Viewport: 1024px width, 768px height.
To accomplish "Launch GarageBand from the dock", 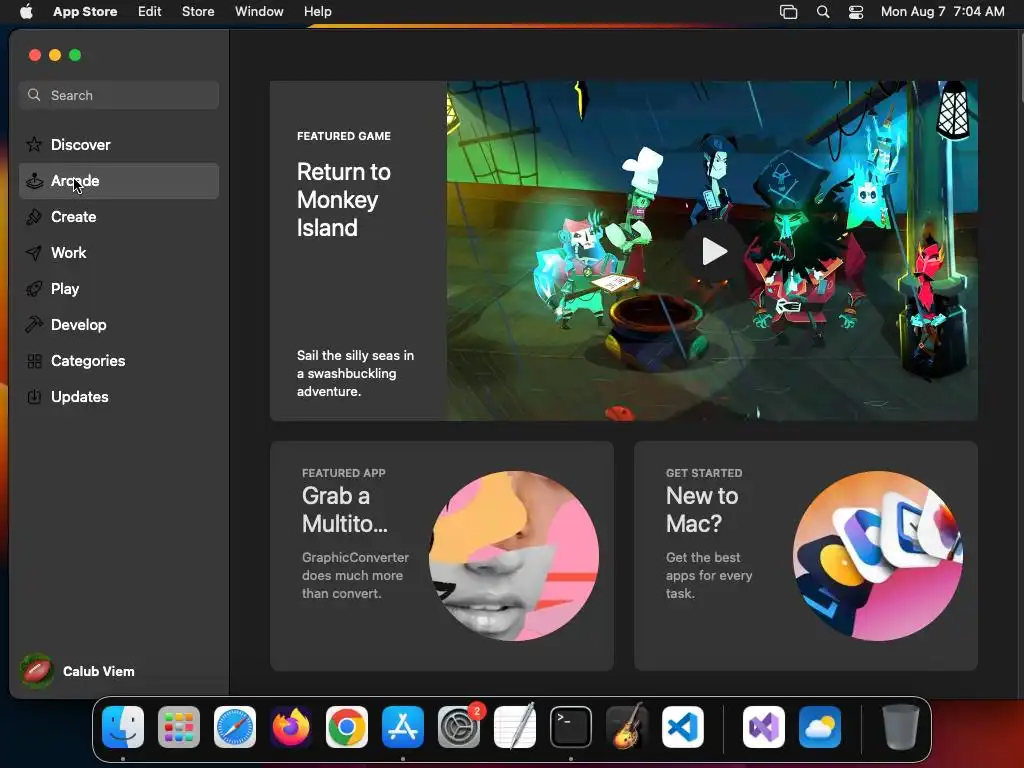I will (627, 727).
